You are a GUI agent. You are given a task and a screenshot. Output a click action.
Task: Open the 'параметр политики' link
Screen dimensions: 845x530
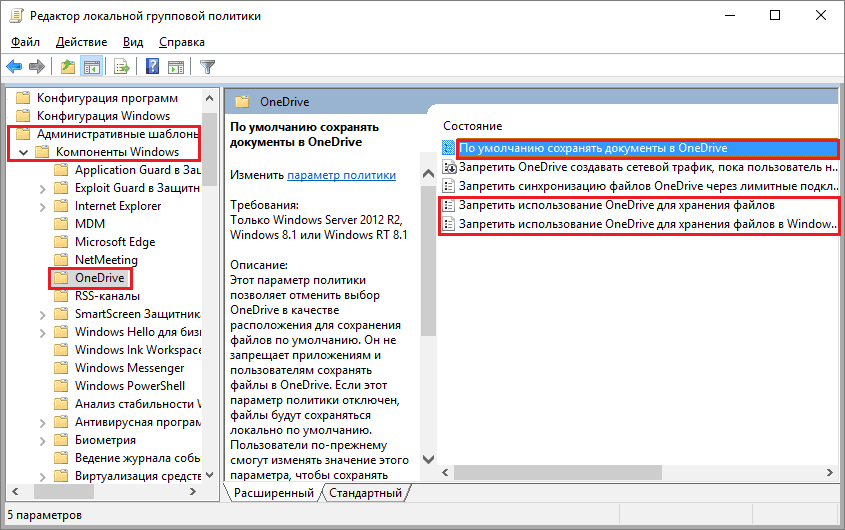342,175
